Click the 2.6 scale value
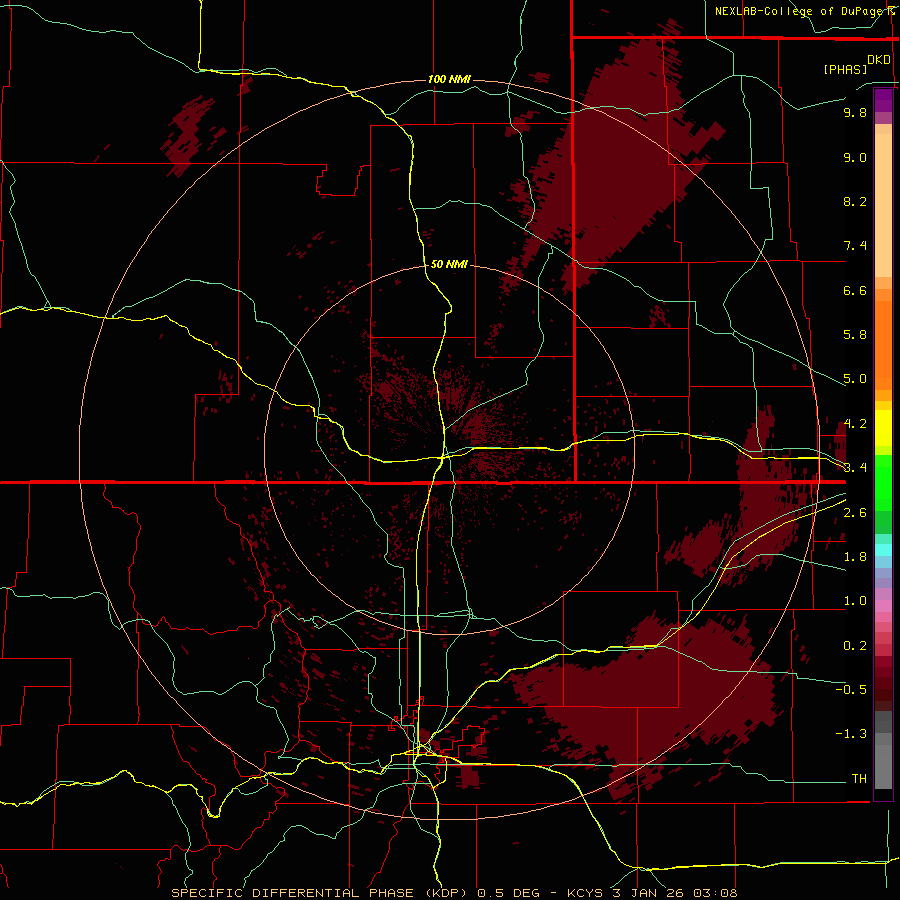 coord(855,513)
